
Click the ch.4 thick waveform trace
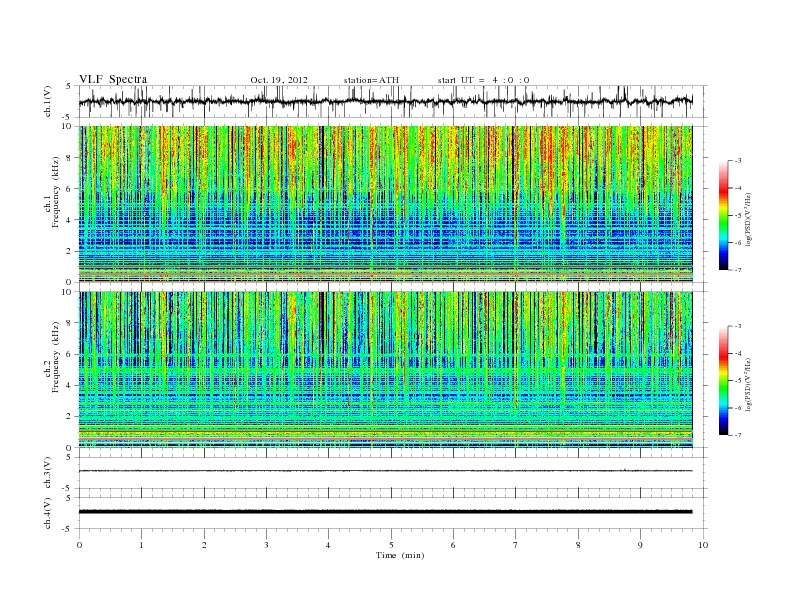[x=386, y=512]
